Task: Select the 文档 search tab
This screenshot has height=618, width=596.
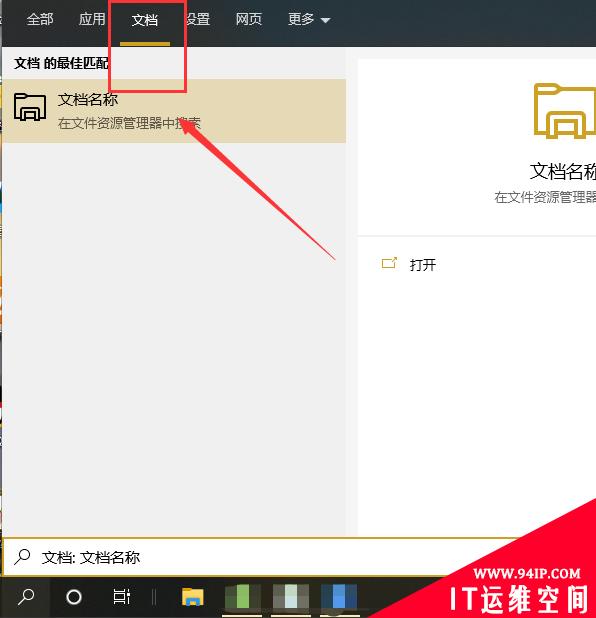Action: pyautogui.click(x=145, y=20)
